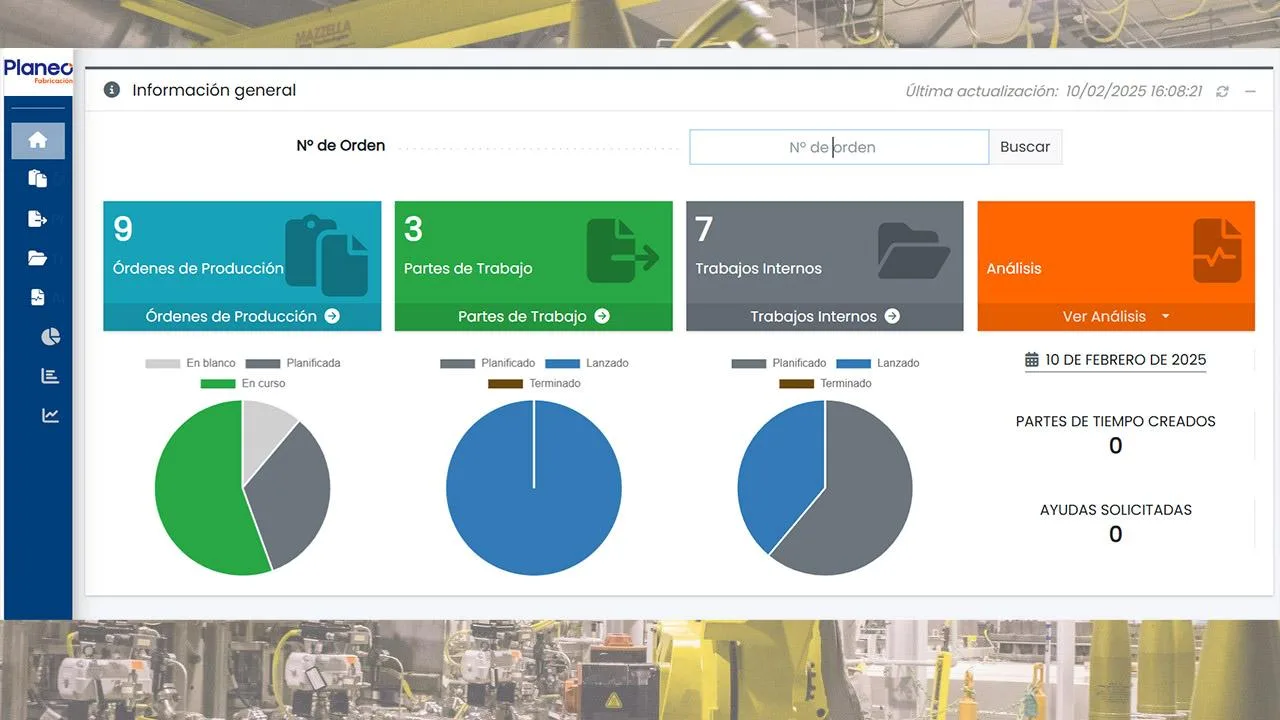The width and height of the screenshot is (1280, 720).
Task: Toggle Lanzado legend in Trabajos Internos chart
Action: [878, 363]
